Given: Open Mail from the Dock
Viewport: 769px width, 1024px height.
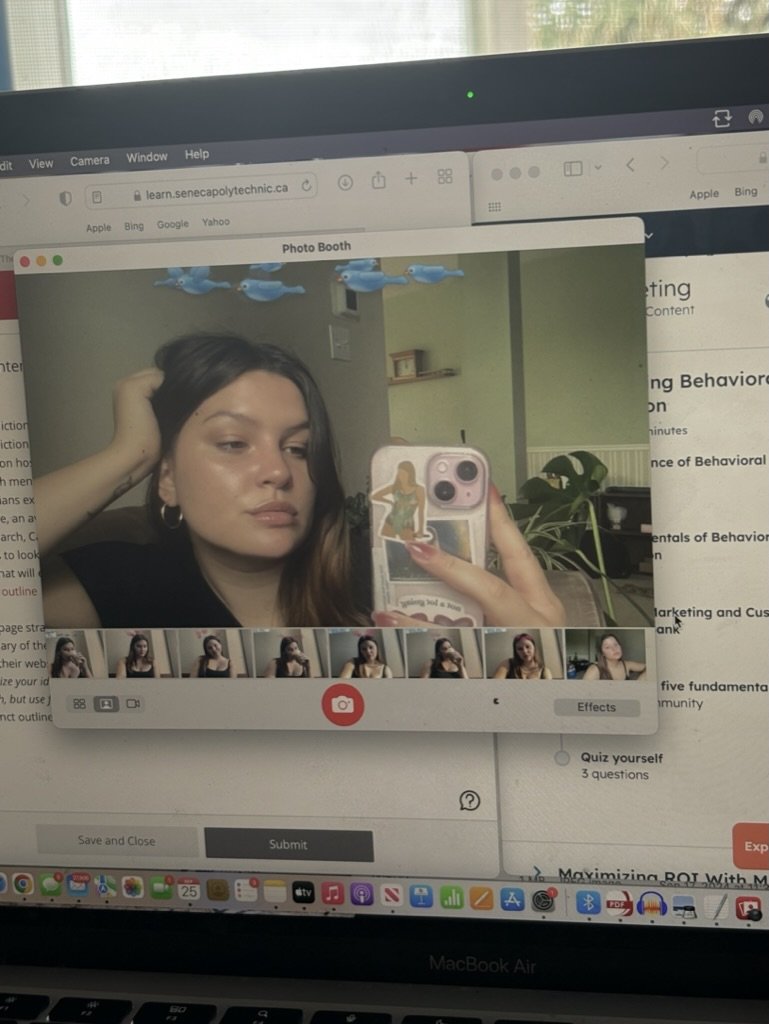Looking at the screenshot, I should click(78, 886).
